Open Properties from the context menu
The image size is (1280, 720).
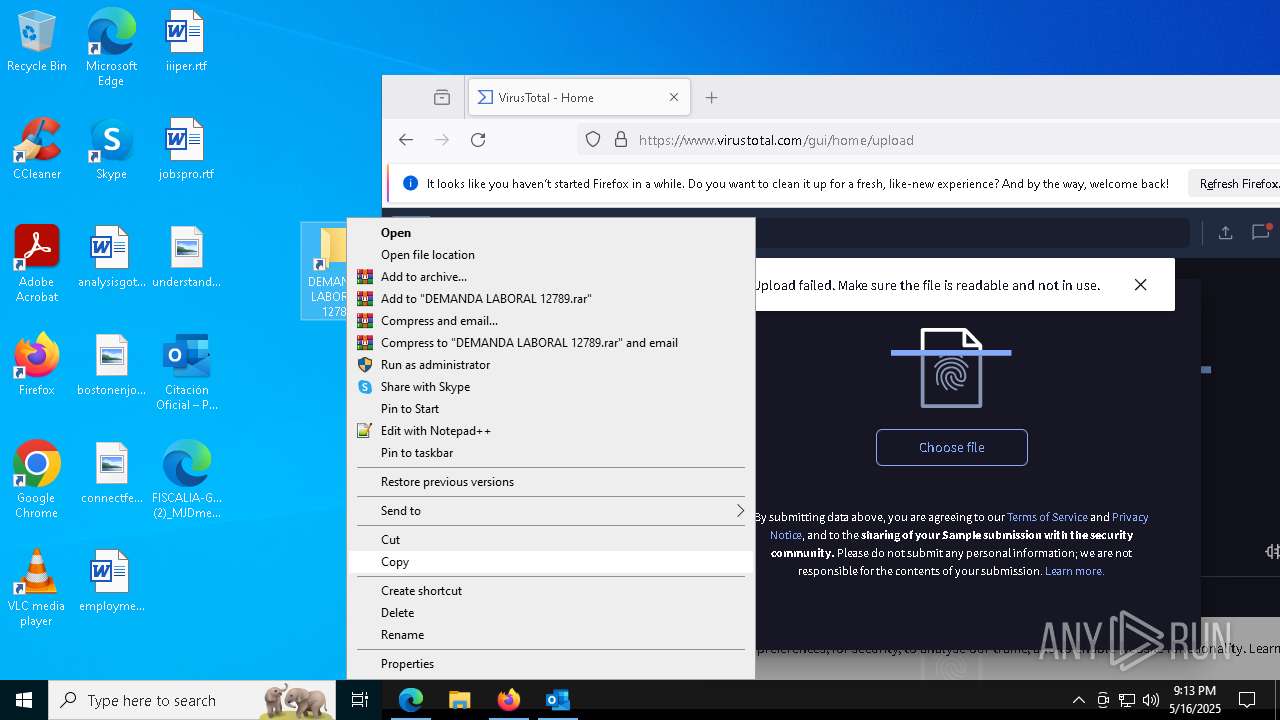[551, 664]
